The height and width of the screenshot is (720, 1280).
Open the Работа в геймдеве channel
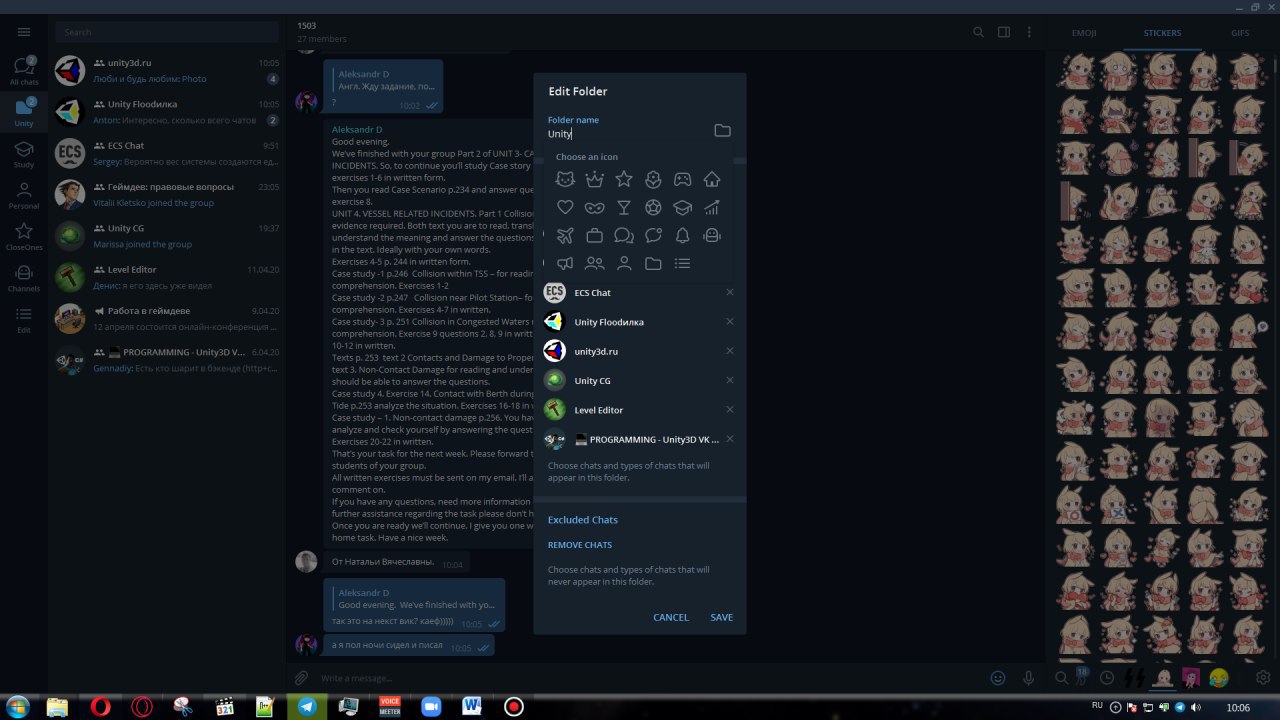[x=167, y=318]
